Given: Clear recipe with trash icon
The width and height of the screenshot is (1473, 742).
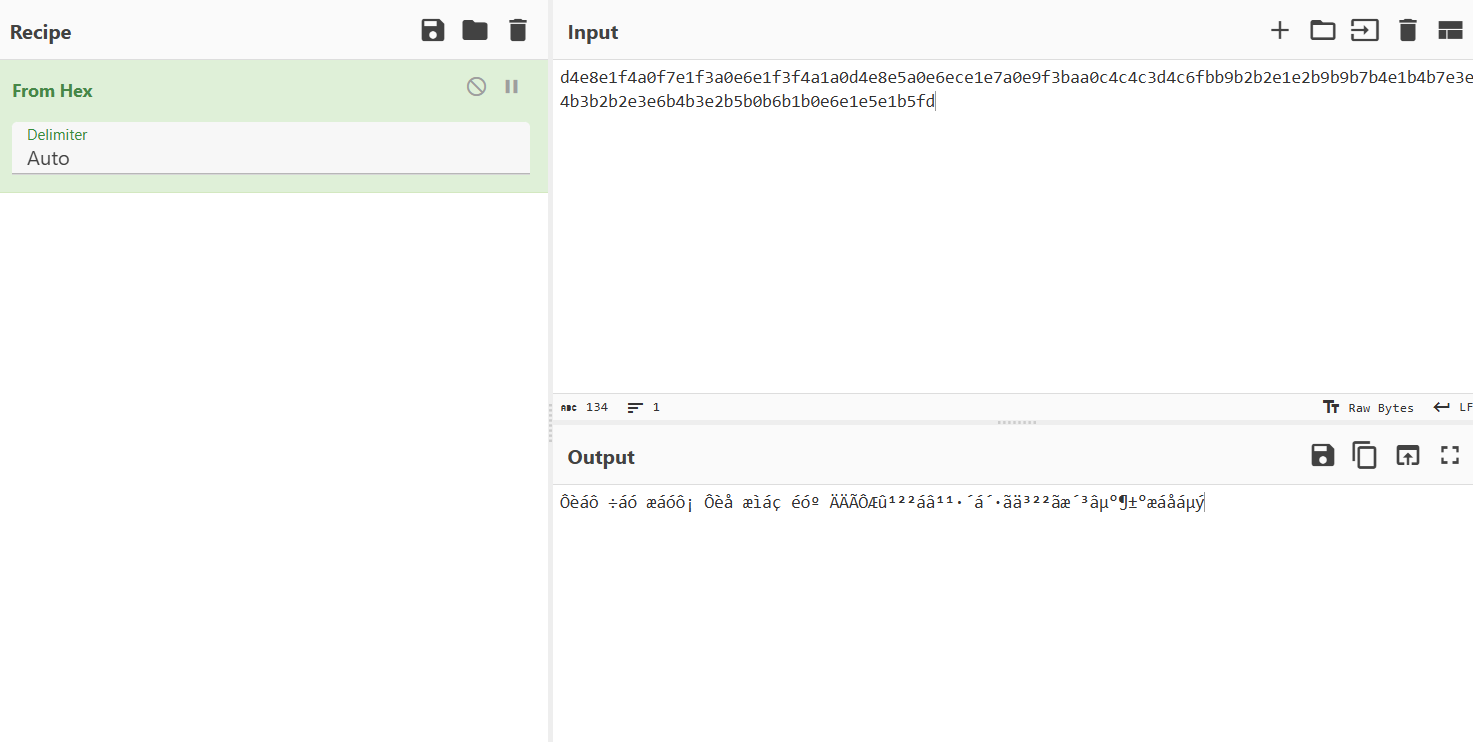Looking at the screenshot, I should tap(517, 30).
